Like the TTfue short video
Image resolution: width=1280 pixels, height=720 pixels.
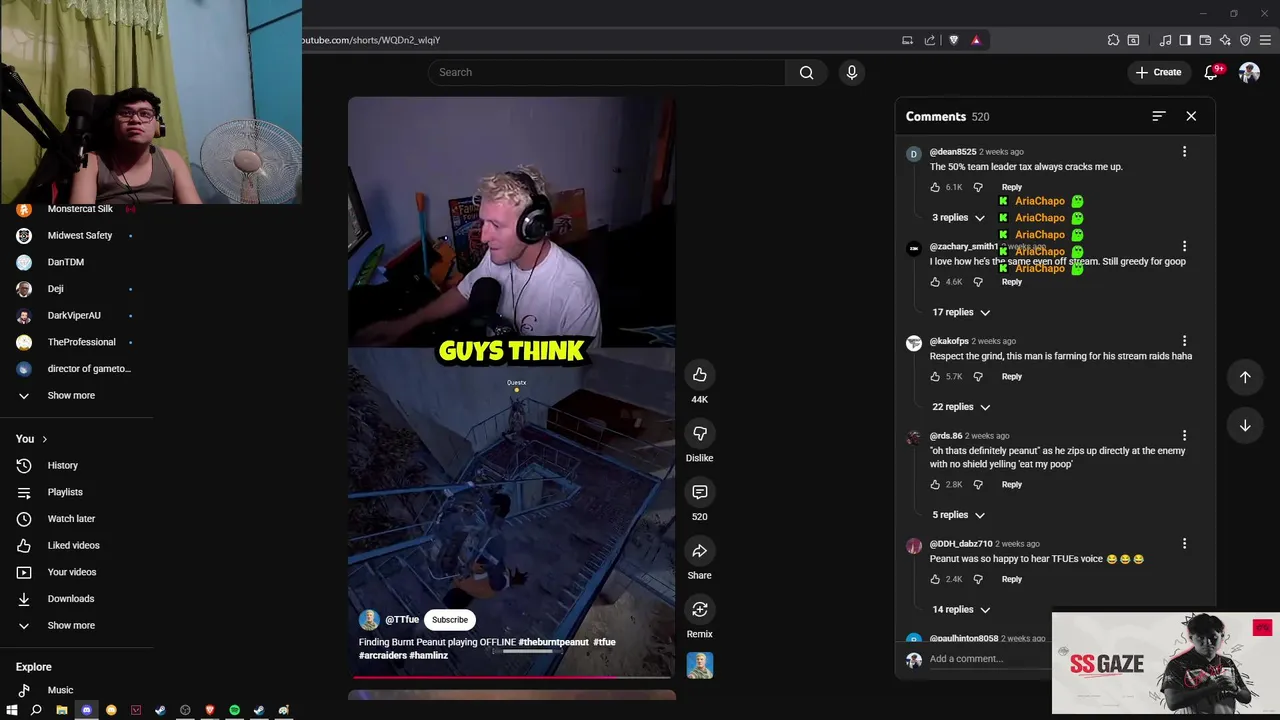tap(699, 375)
